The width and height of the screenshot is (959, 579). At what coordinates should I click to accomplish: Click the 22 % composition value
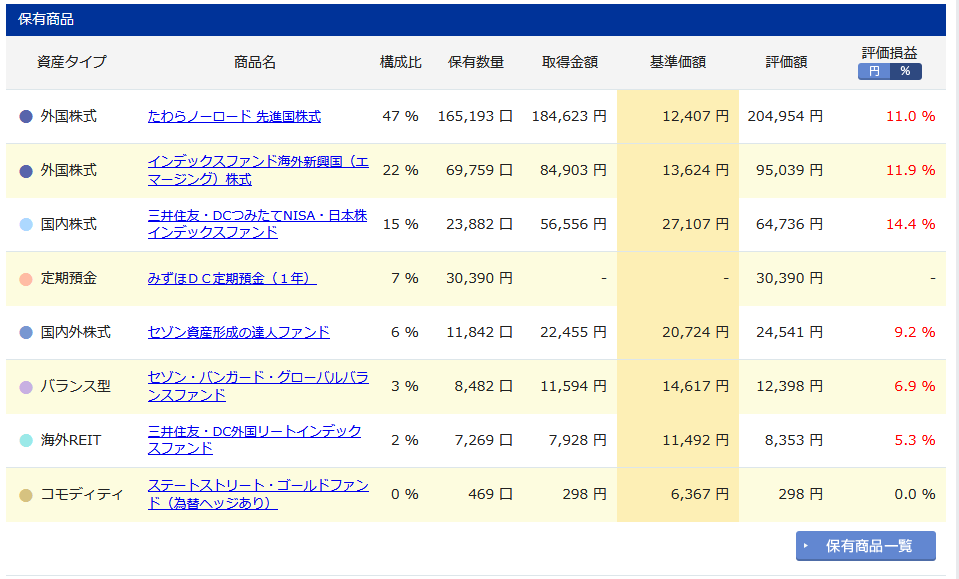(x=401, y=170)
